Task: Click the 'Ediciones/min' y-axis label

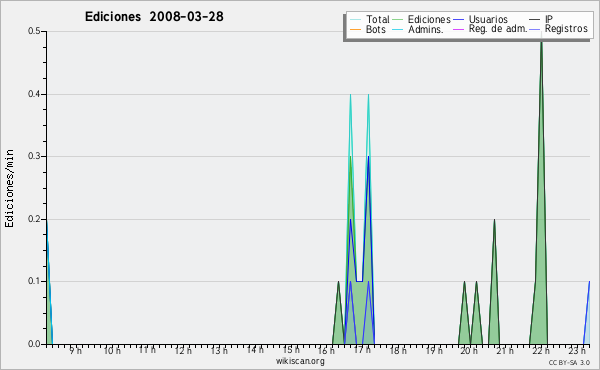Action: (9, 188)
